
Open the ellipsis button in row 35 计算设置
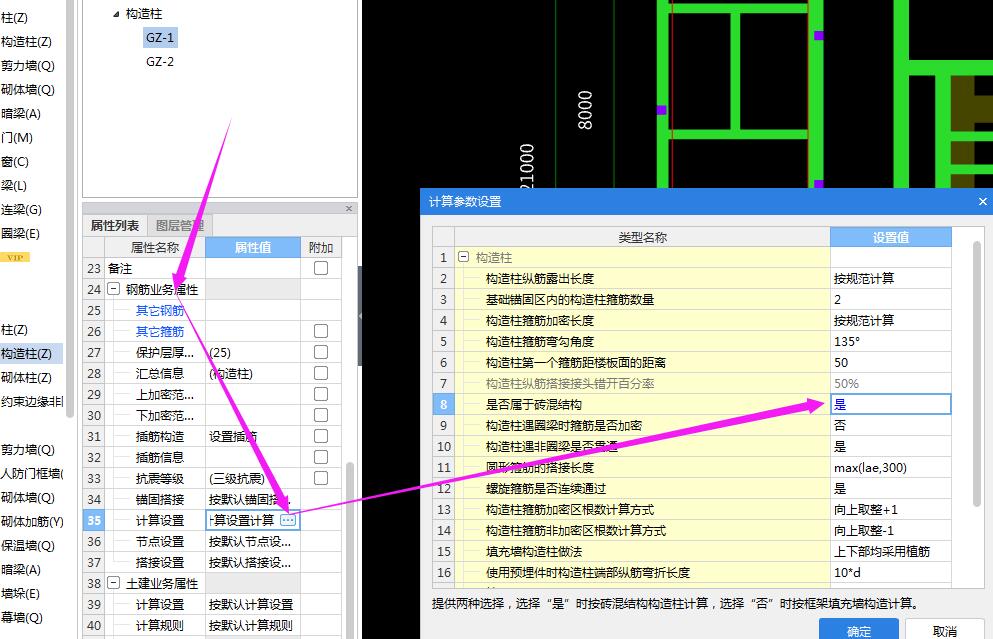(x=288, y=520)
